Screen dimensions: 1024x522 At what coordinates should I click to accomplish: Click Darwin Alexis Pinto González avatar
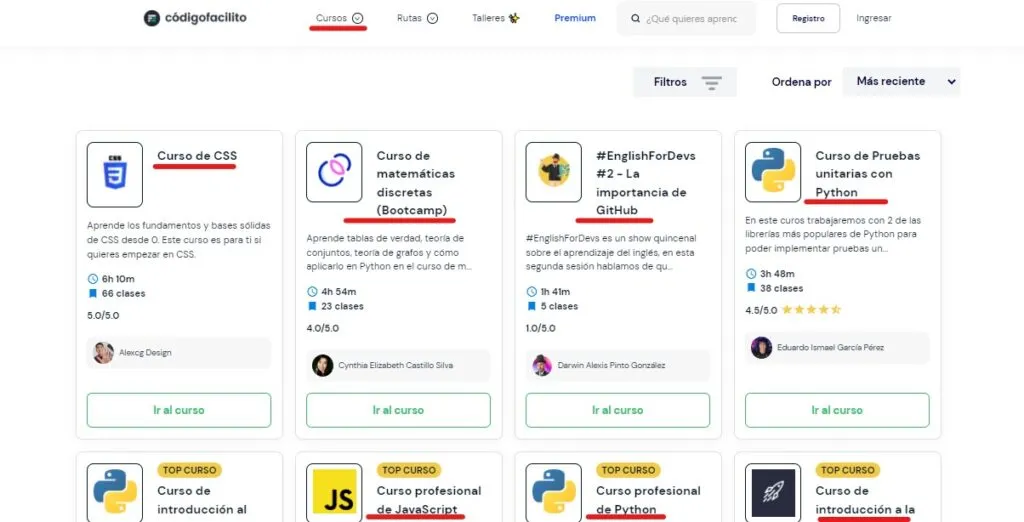(x=542, y=365)
